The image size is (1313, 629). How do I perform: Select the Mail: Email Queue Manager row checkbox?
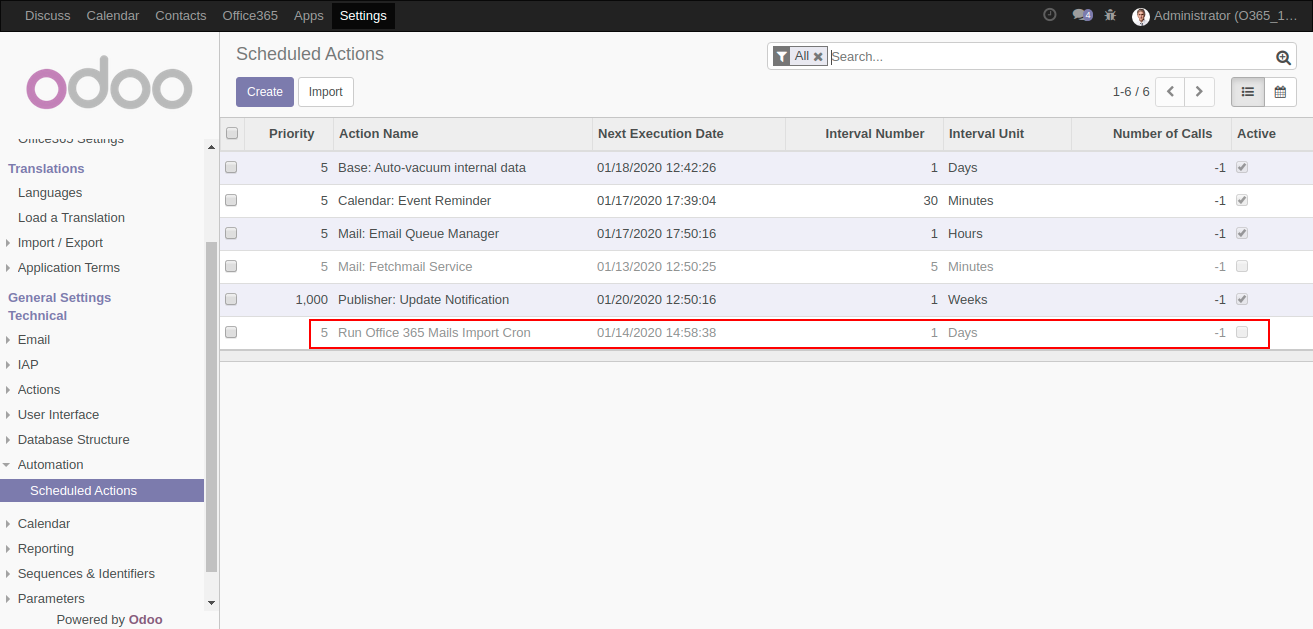coord(231,233)
